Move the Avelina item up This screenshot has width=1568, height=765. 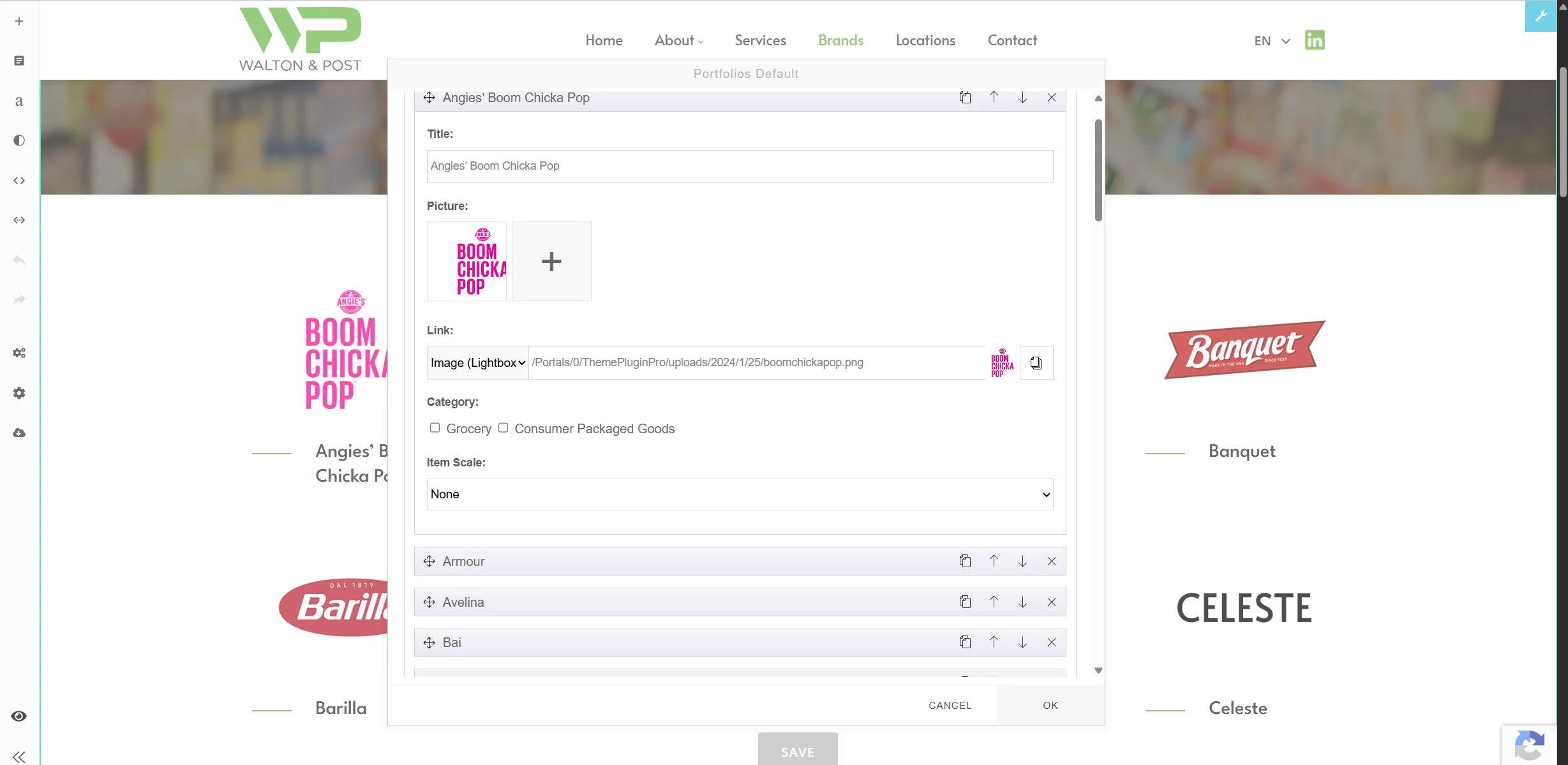pyautogui.click(x=994, y=602)
